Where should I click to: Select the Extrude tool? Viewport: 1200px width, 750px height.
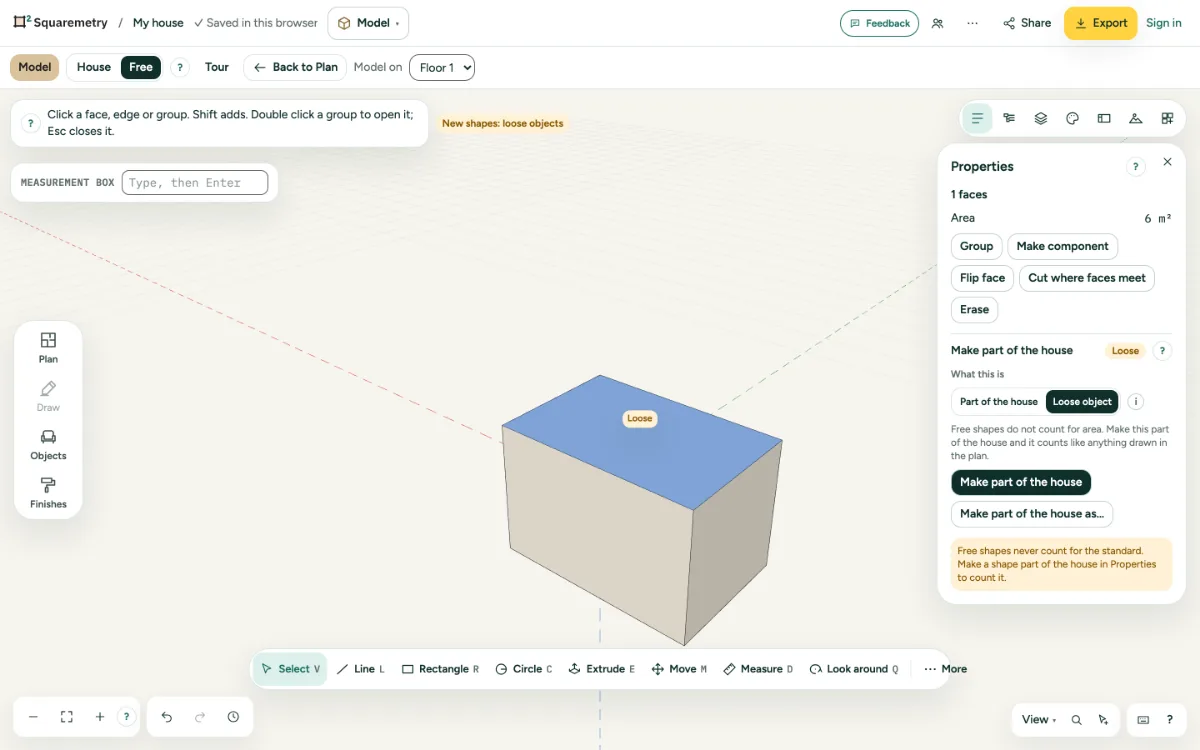tap(602, 669)
